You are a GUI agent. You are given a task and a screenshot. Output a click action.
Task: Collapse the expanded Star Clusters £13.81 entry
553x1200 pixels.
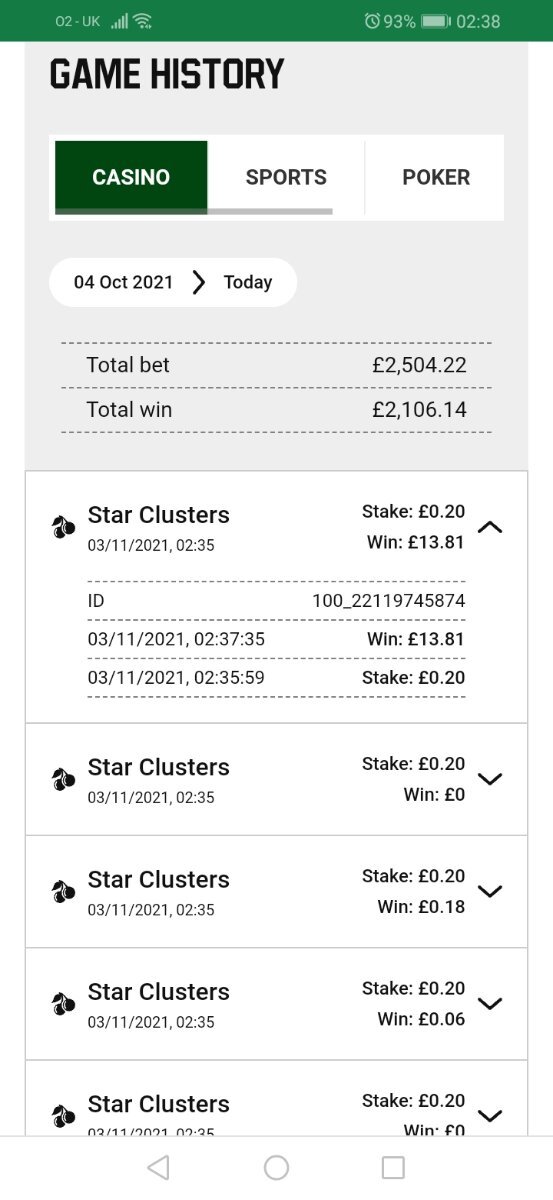pyautogui.click(x=490, y=527)
